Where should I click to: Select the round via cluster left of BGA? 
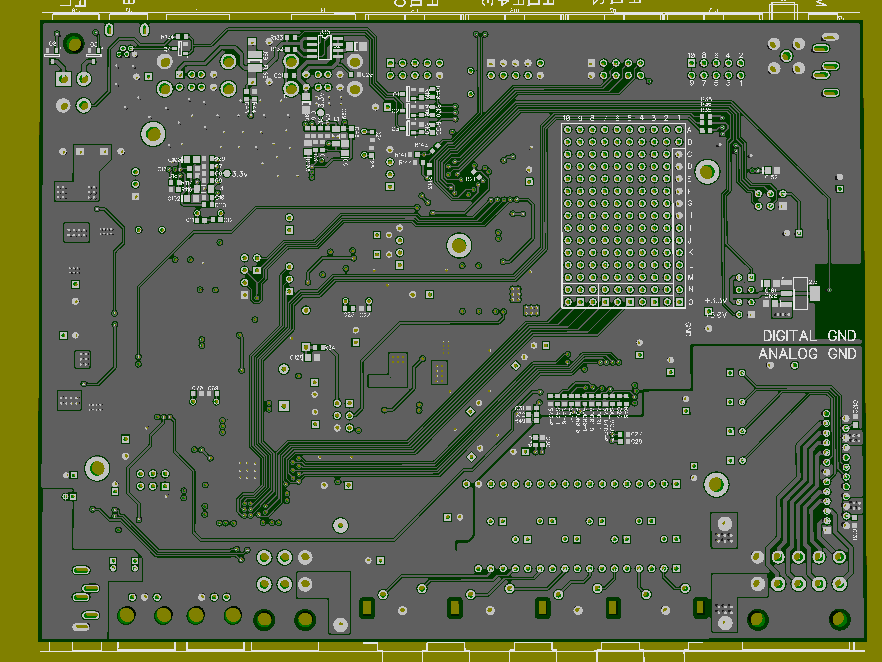tap(462, 177)
